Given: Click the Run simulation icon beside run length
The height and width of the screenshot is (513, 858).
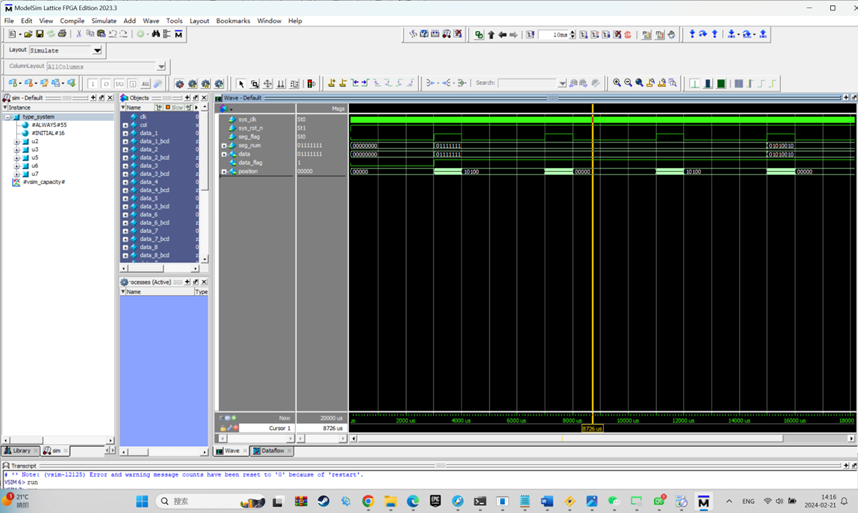Looking at the screenshot, I should point(583,34).
